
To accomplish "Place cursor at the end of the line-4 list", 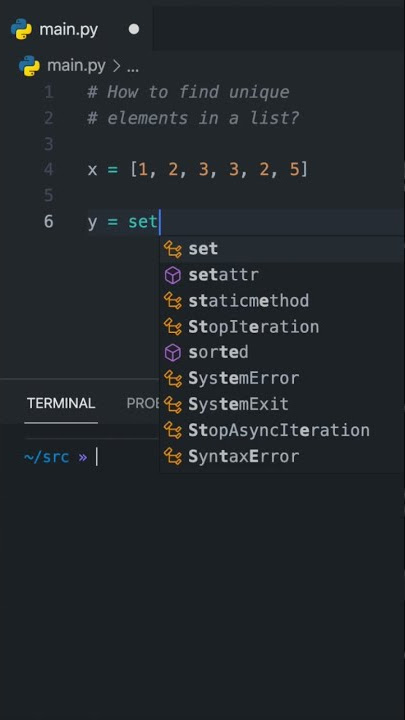I will click(x=309, y=170).
